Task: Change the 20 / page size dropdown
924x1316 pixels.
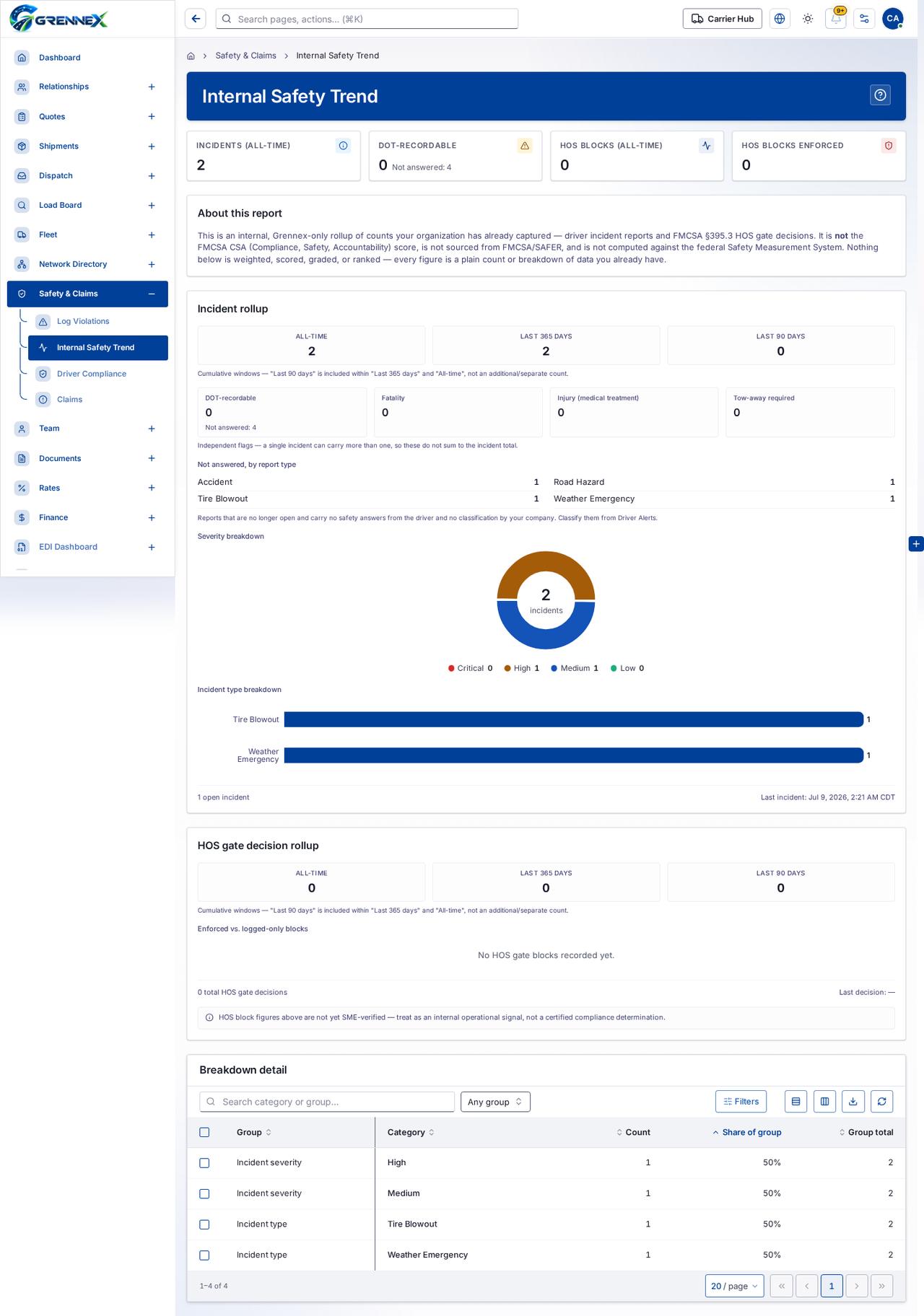Action: [734, 1286]
